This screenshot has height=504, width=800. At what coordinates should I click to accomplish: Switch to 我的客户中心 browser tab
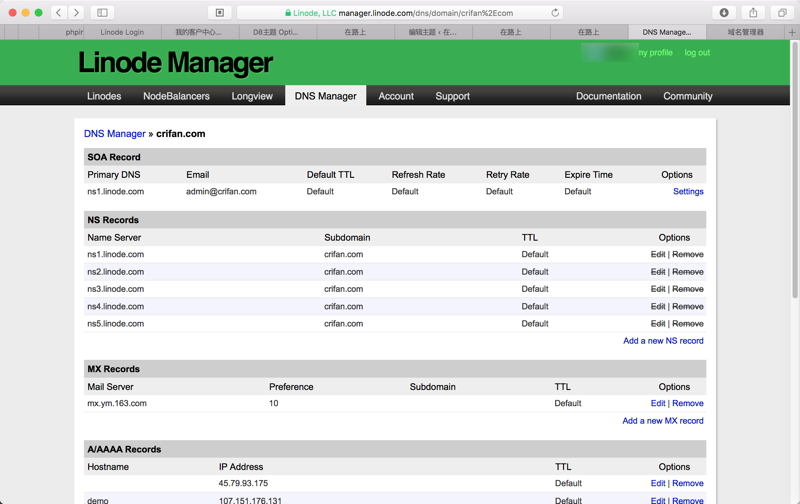[198, 32]
